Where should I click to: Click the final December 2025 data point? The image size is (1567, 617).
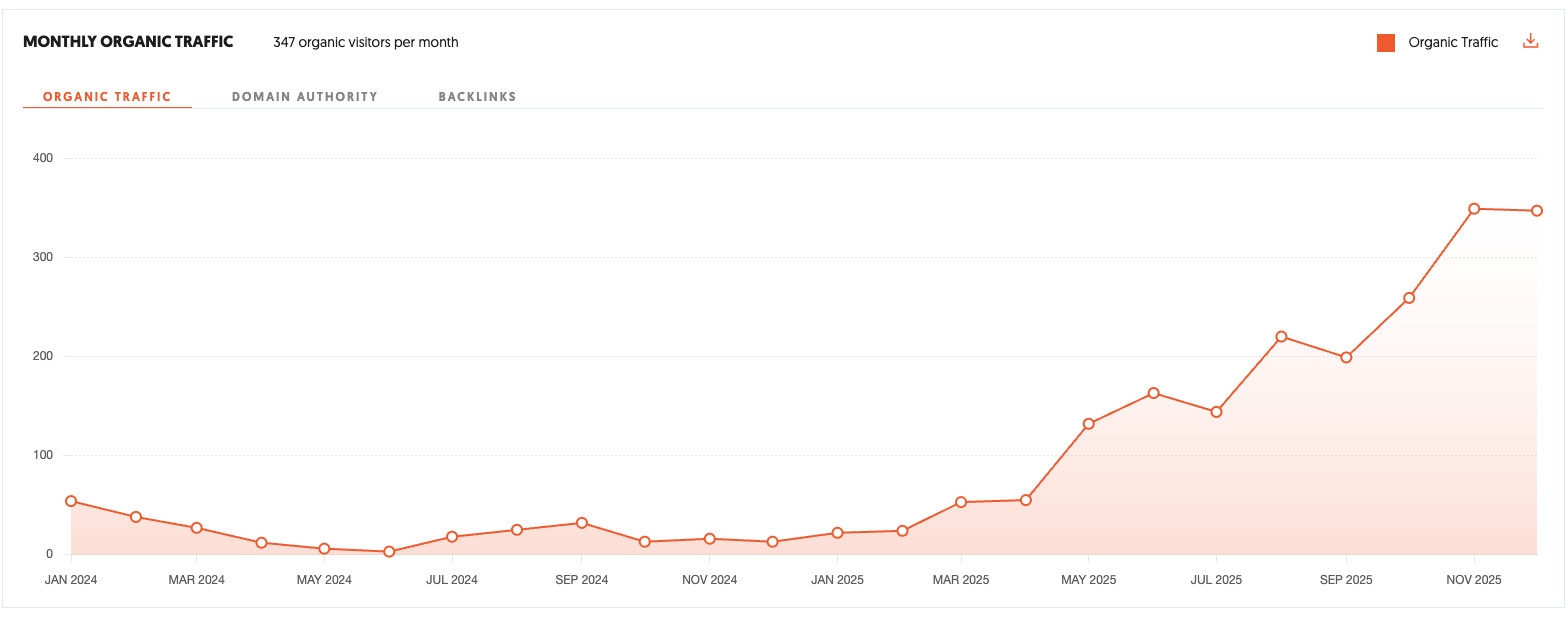click(x=1537, y=211)
